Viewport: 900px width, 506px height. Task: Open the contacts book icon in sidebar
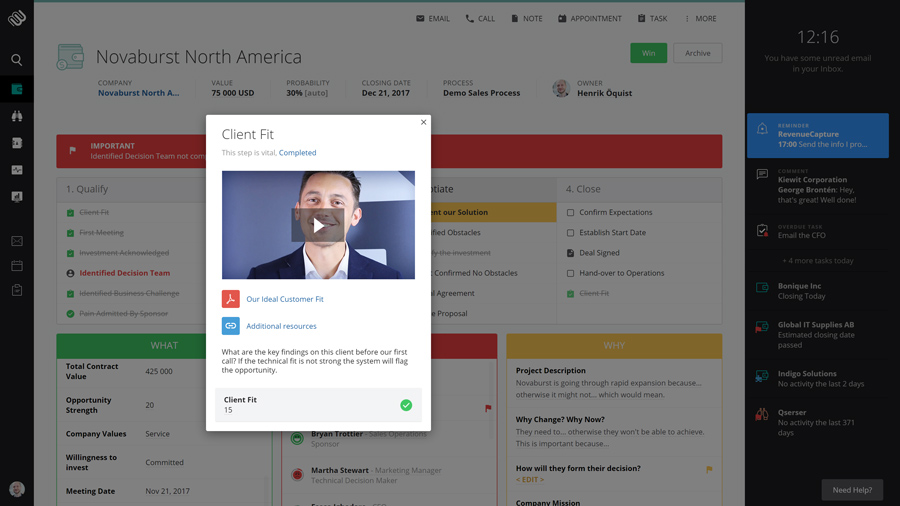click(17, 143)
